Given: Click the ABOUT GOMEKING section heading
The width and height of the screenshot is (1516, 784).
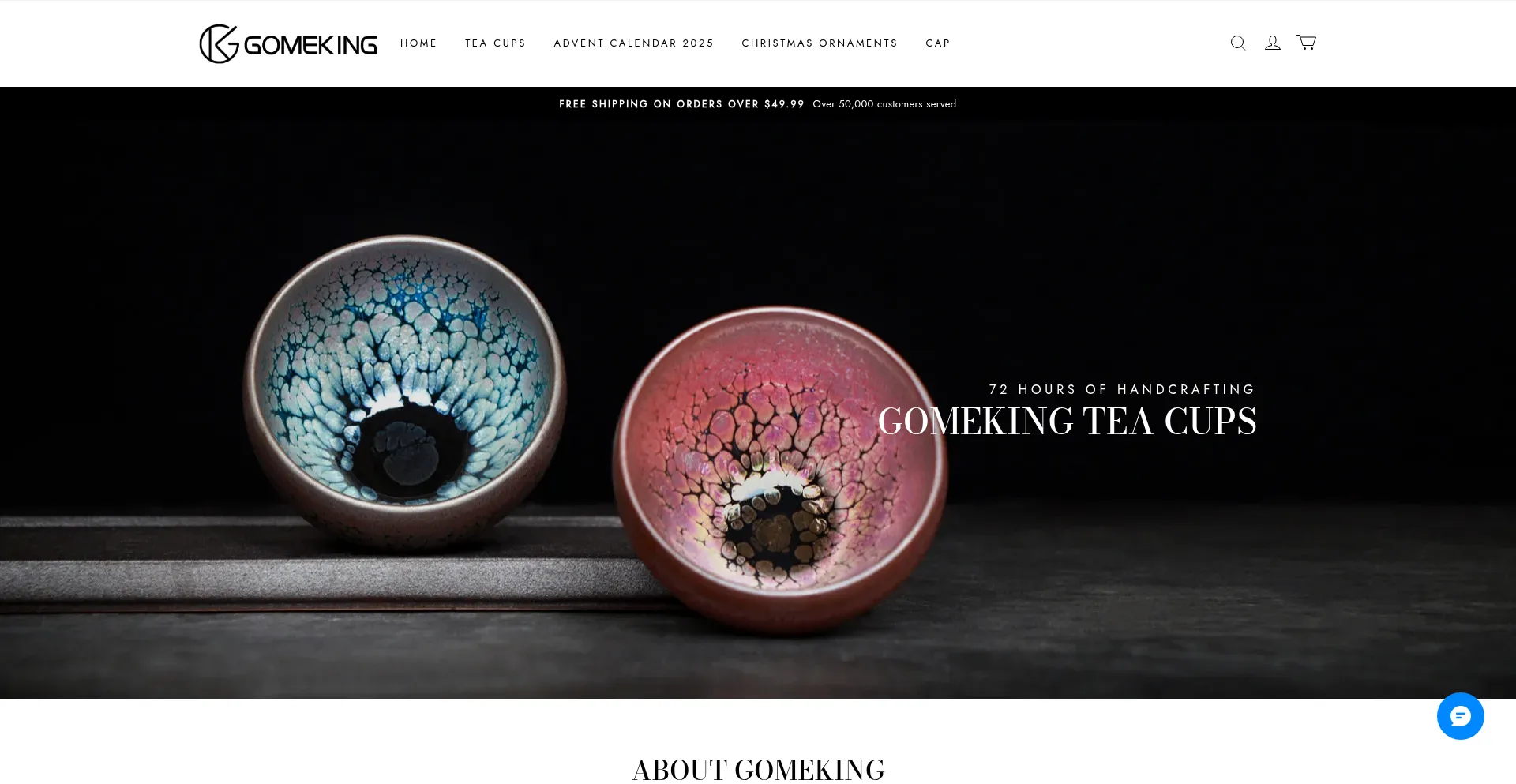Looking at the screenshot, I should pos(758,769).
